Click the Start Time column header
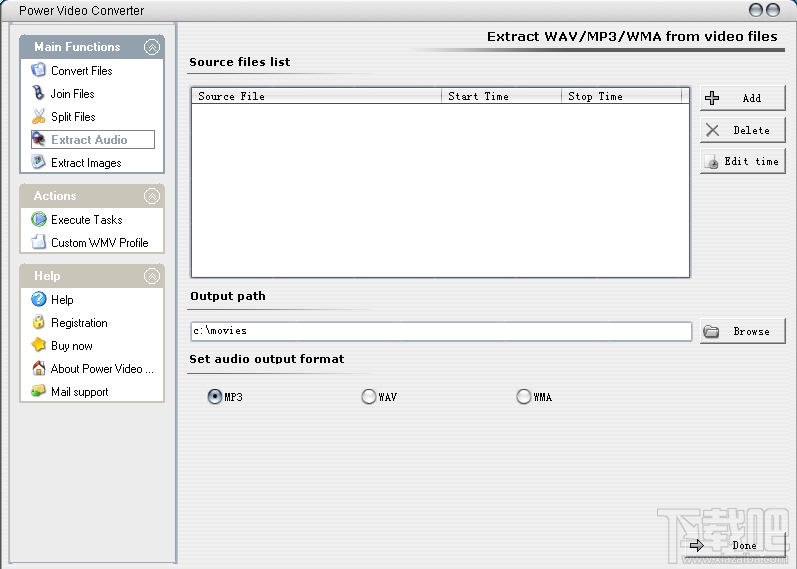 click(502, 96)
